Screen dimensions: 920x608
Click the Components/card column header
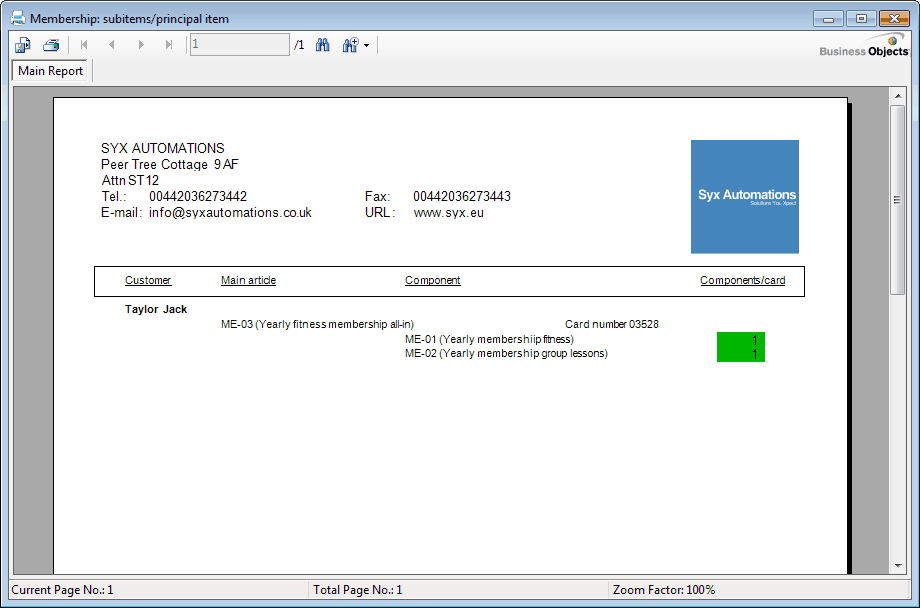pyautogui.click(x=742, y=281)
